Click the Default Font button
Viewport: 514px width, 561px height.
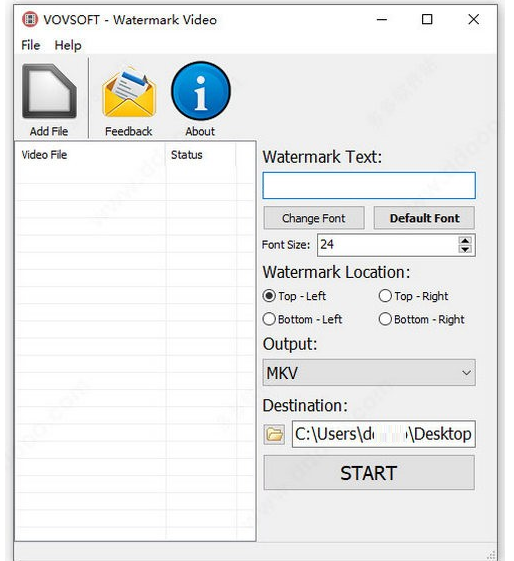click(x=424, y=218)
